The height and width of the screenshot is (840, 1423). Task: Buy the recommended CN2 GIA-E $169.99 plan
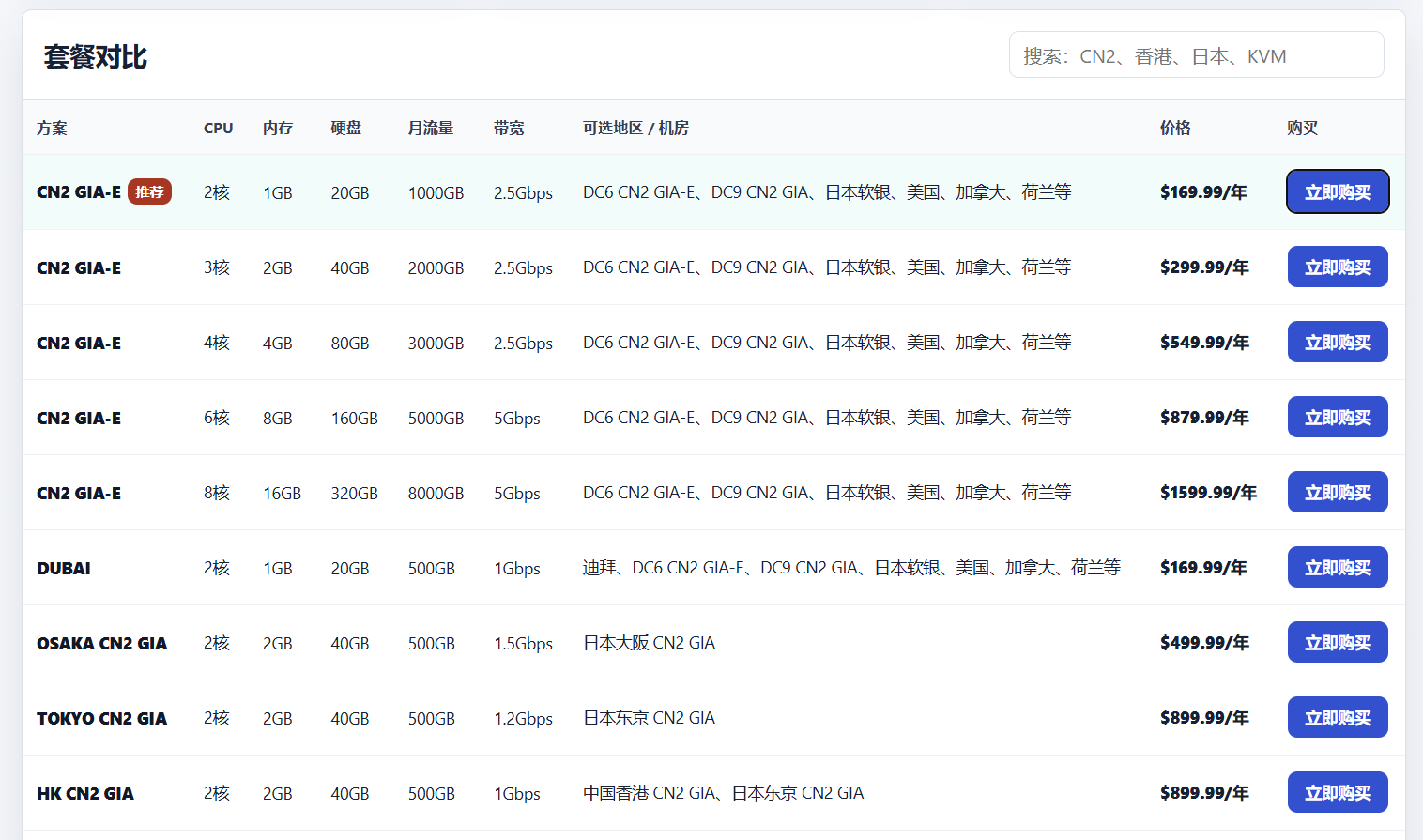point(1338,191)
